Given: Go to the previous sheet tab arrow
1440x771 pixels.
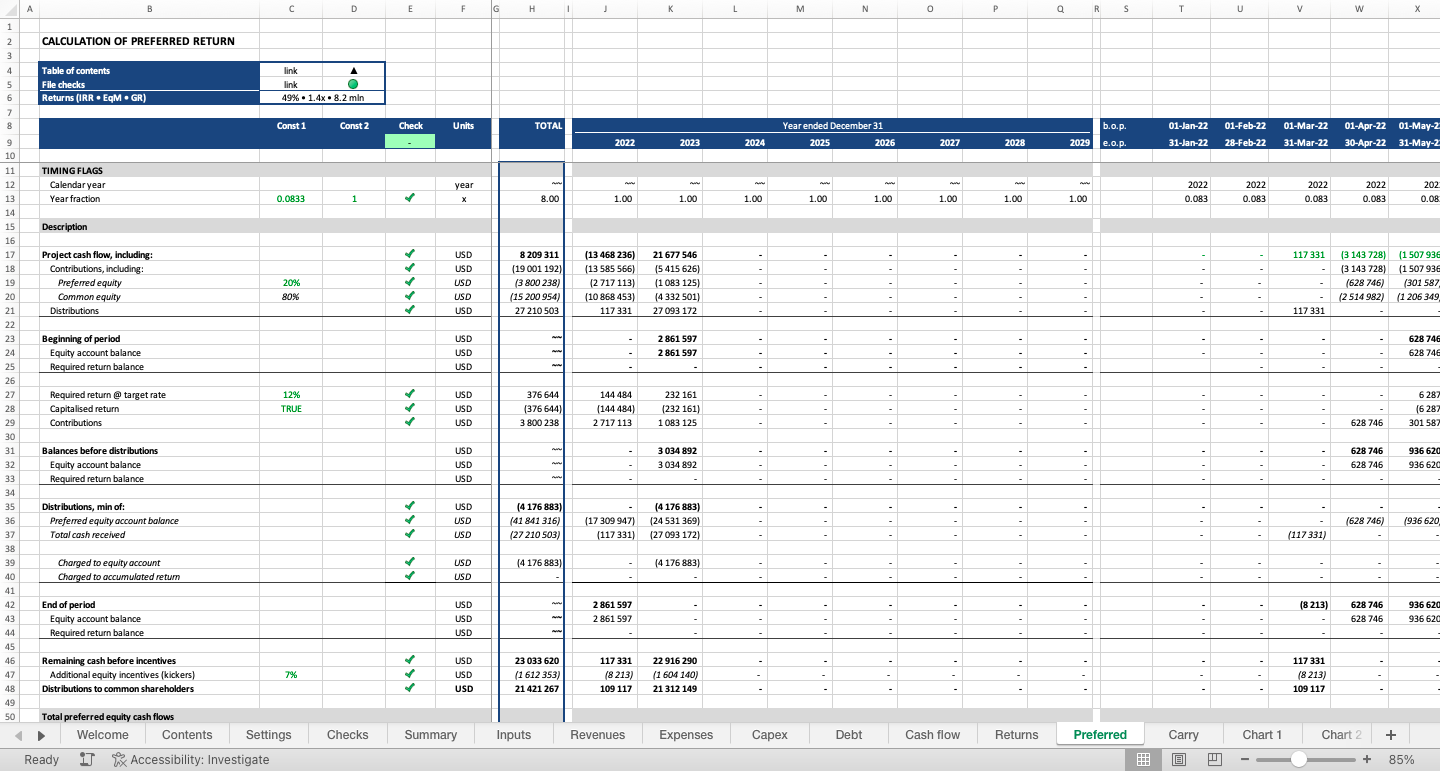Looking at the screenshot, I should (x=19, y=735).
